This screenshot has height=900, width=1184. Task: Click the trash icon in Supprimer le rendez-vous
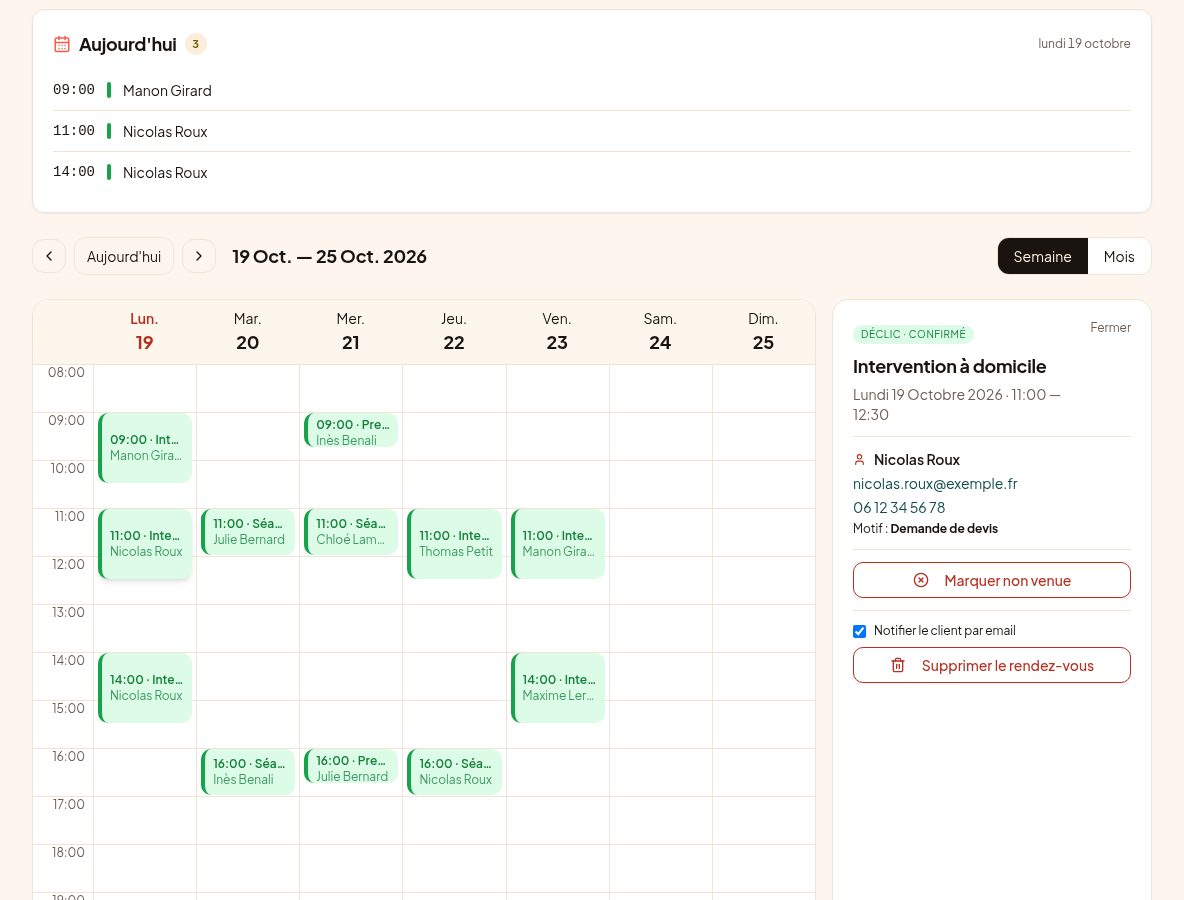898,665
